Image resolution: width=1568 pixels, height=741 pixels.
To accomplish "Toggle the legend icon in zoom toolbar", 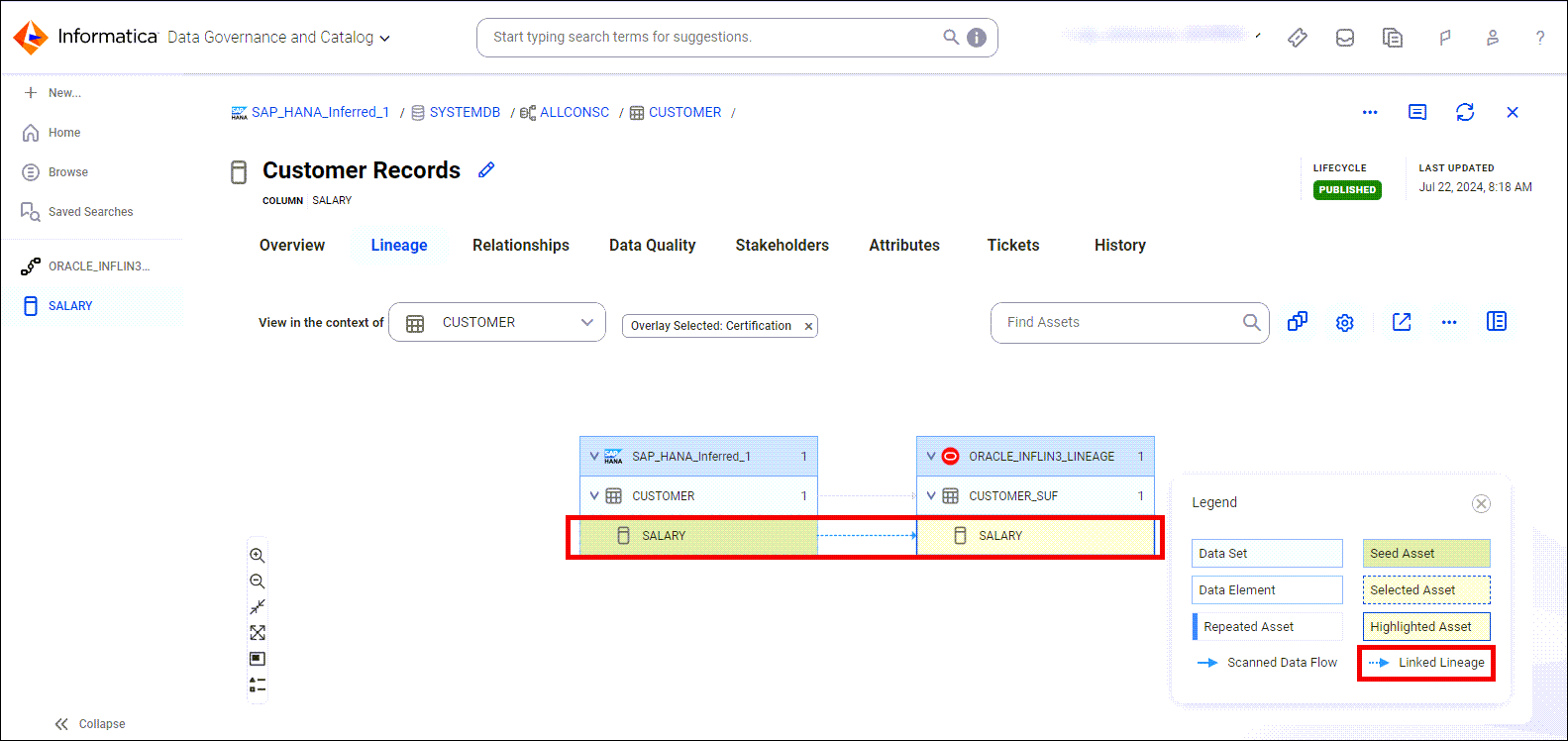I will coord(258,685).
